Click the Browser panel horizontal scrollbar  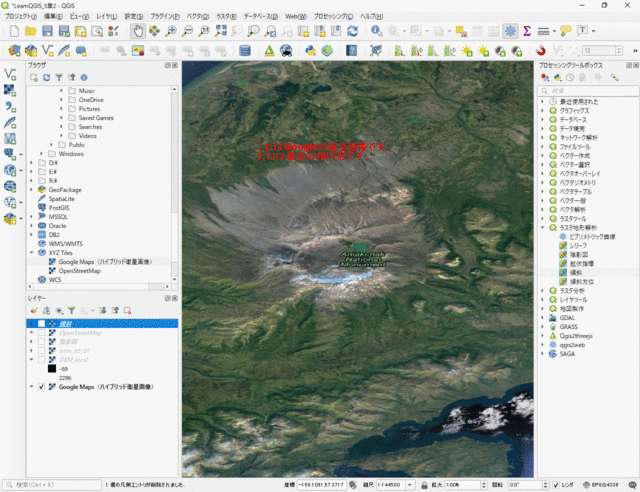pyautogui.click(x=98, y=287)
